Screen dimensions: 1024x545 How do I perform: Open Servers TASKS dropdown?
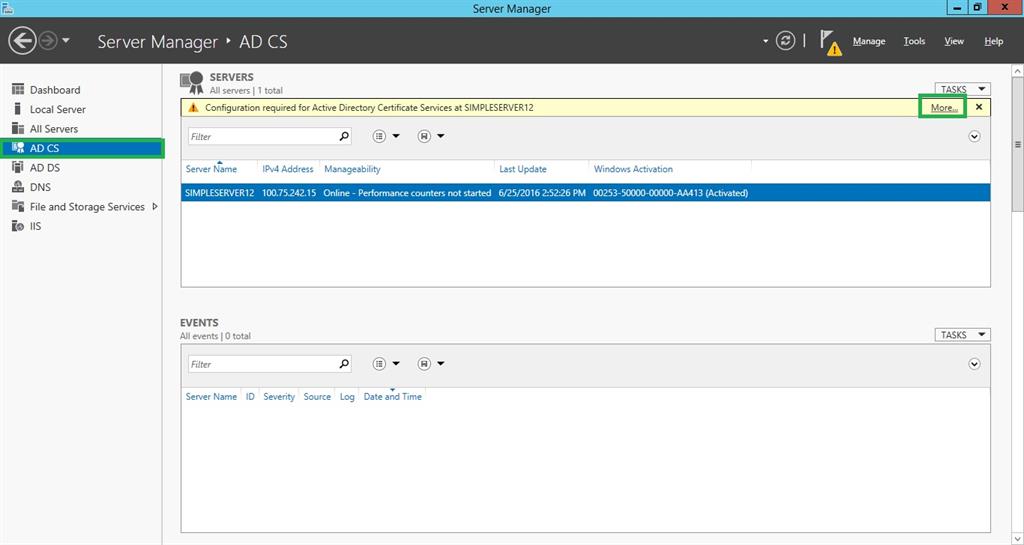pyautogui.click(x=963, y=89)
